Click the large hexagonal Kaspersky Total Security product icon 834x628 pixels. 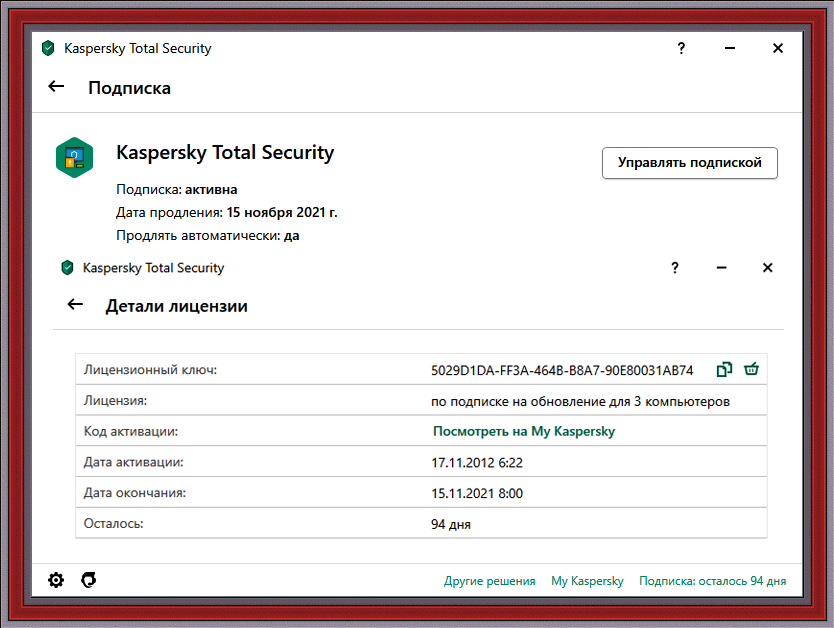tap(74, 157)
